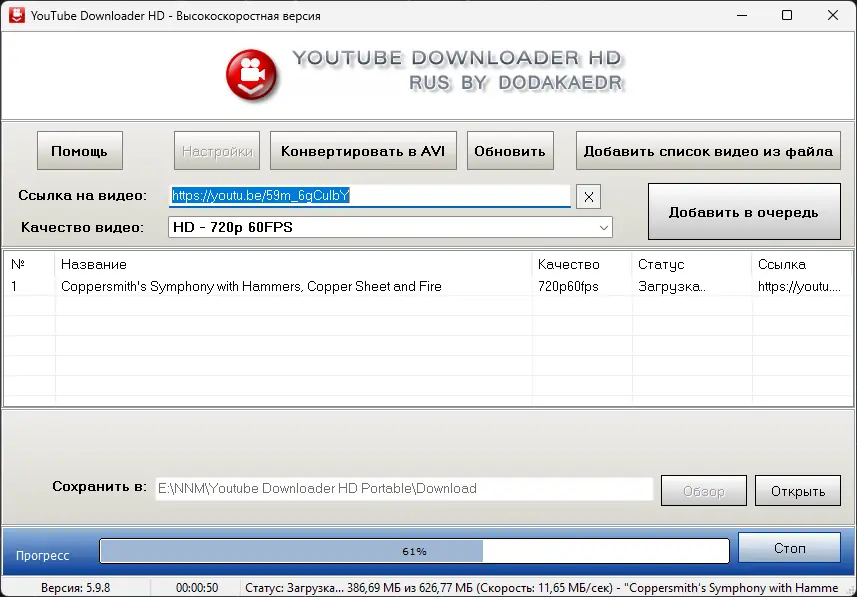This screenshot has height=597, width=857.
Task: Click the Качество column header
Action: coord(582,265)
